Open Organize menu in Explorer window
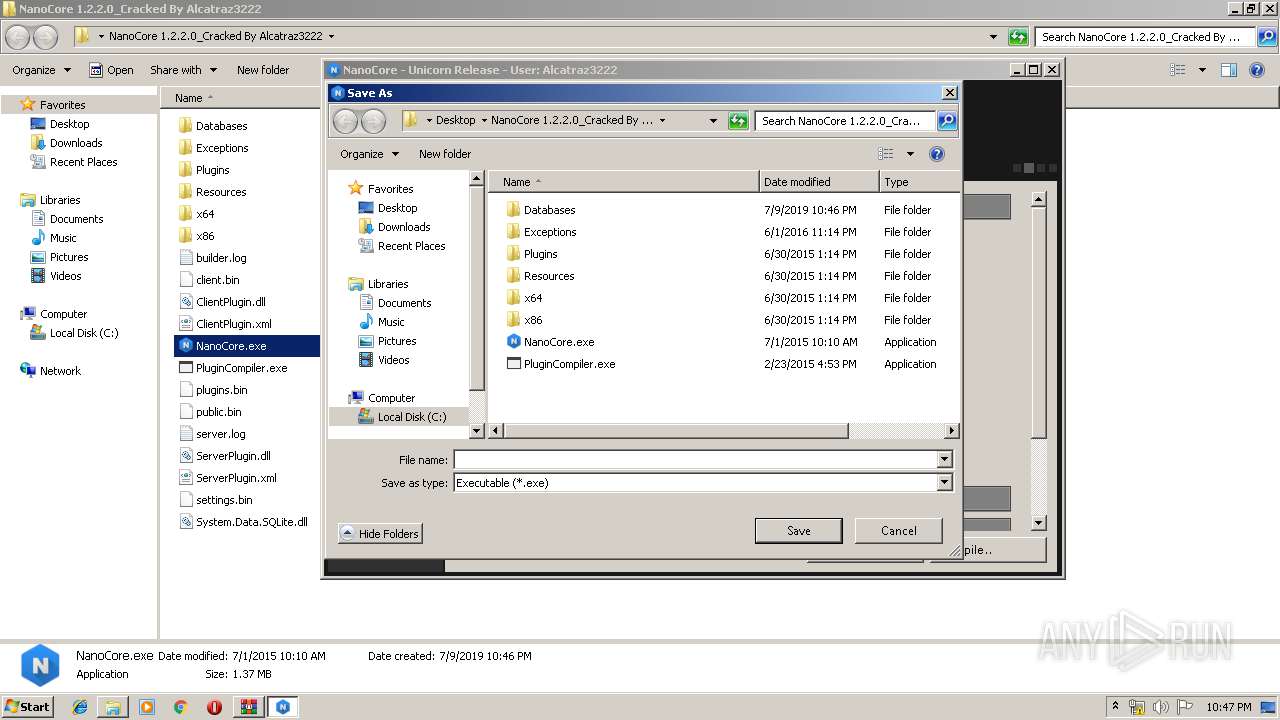The image size is (1280, 720). 41,70
